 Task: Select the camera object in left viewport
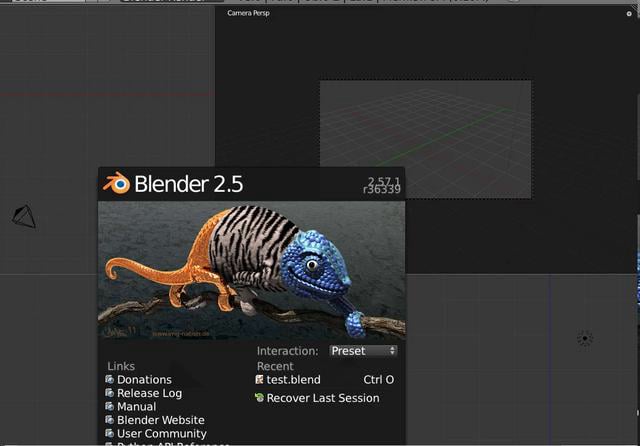pos(24,216)
